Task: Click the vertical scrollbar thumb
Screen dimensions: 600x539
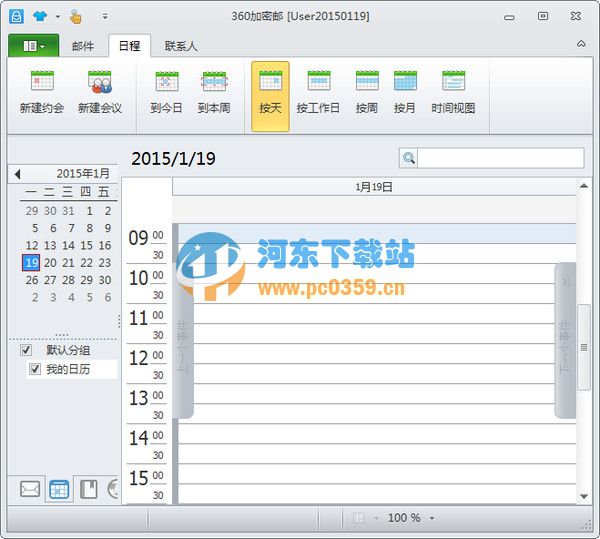Action: click(584, 347)
